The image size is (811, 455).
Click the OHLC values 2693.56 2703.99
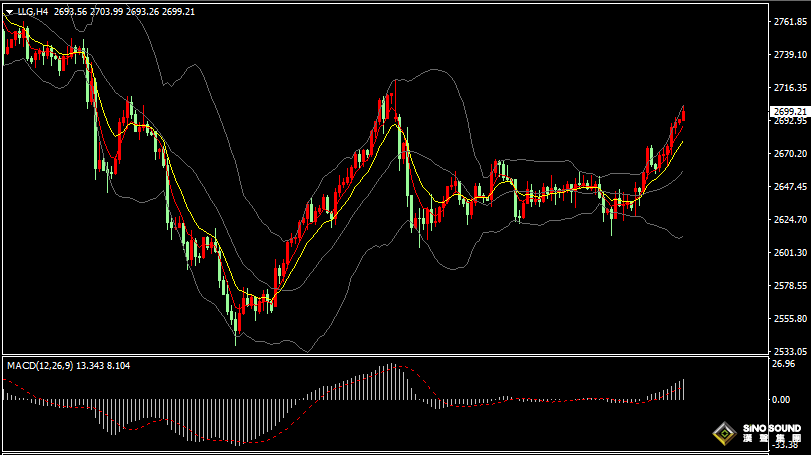(88, 11)
